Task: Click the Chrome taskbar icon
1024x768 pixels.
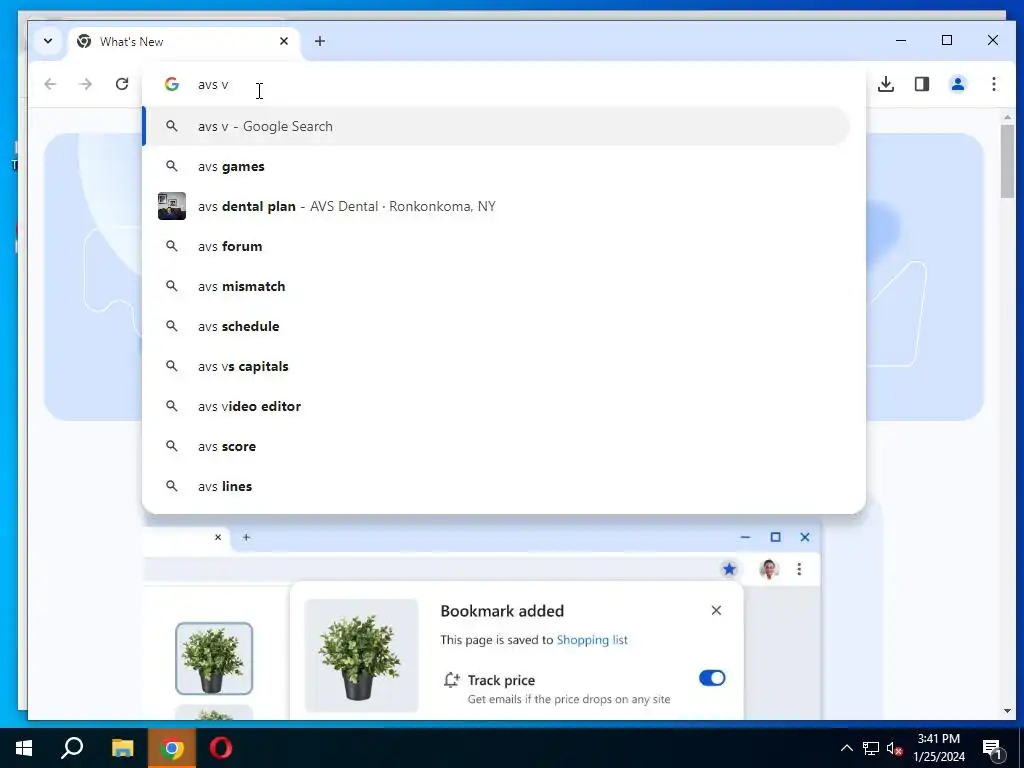Action: click(172, 748)
